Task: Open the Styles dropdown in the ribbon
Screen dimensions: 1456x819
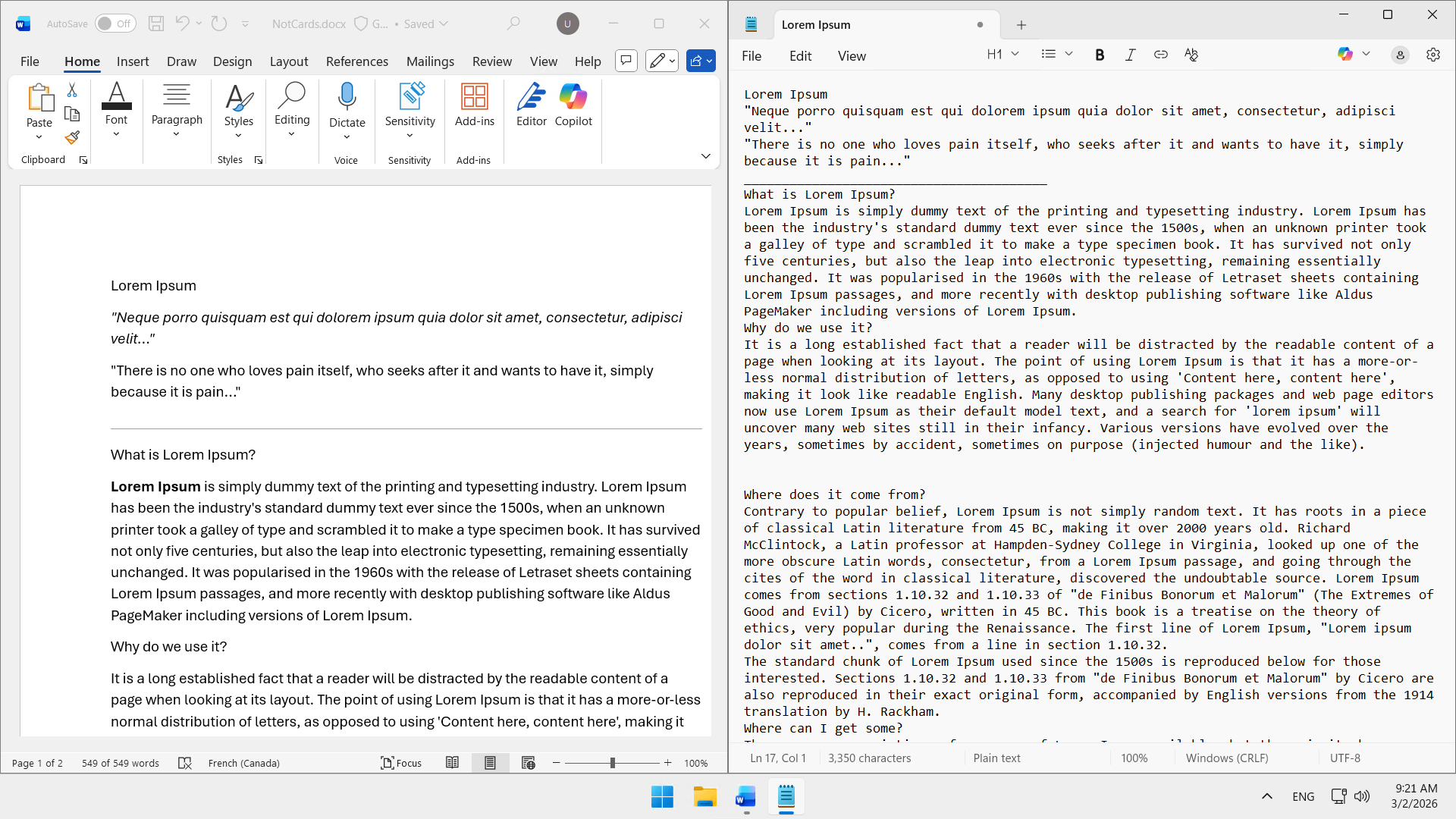Action: pyautogui.click(x=238, y=110)
